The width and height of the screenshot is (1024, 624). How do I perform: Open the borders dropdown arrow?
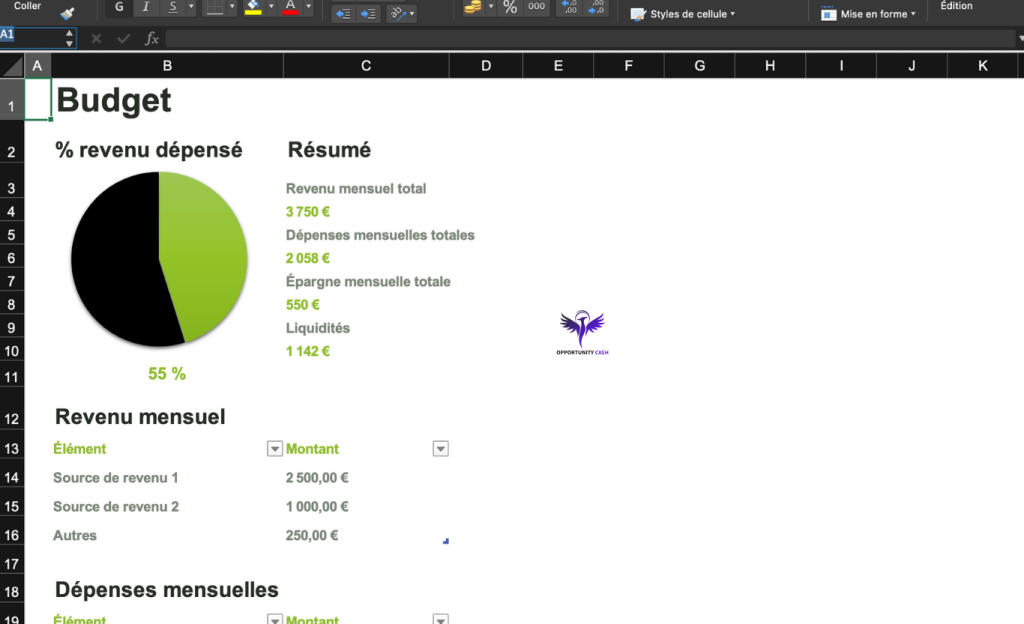pyautogui.click(x=232, y=7)
